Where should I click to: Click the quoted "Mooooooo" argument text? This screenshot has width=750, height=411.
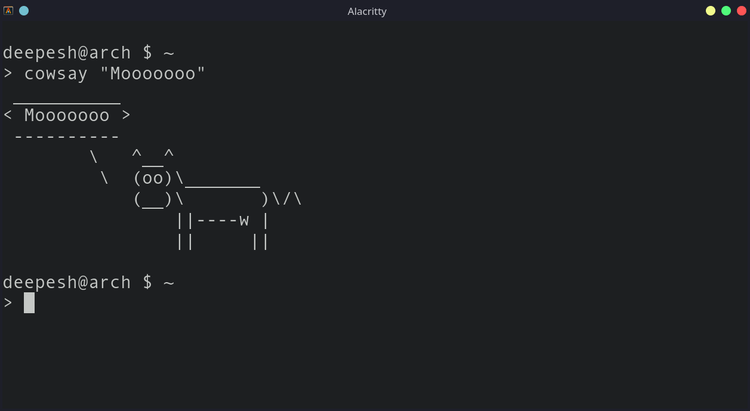(153, 74)
